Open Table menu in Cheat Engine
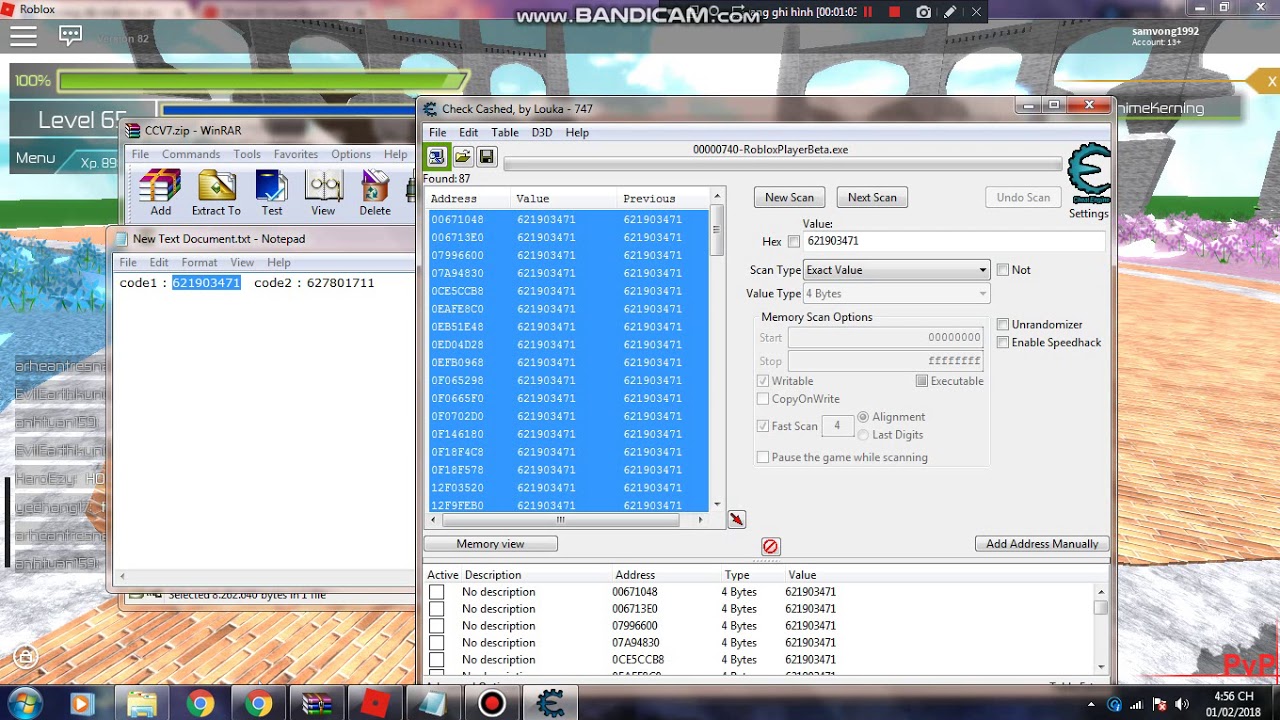 pyautogui.click(x=505, y=132)
